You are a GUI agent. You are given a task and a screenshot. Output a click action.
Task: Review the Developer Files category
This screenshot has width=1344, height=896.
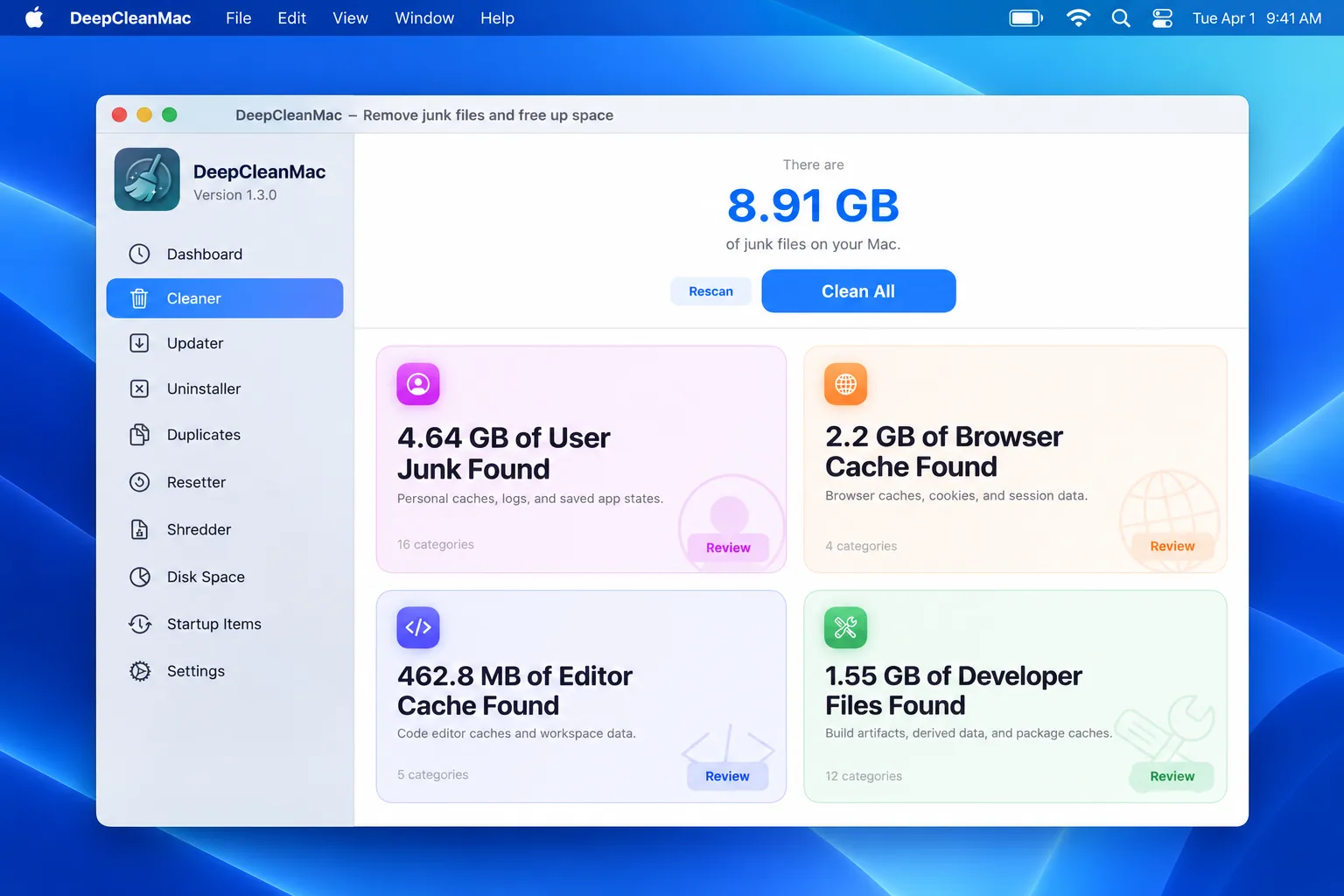pos(1172,776)
